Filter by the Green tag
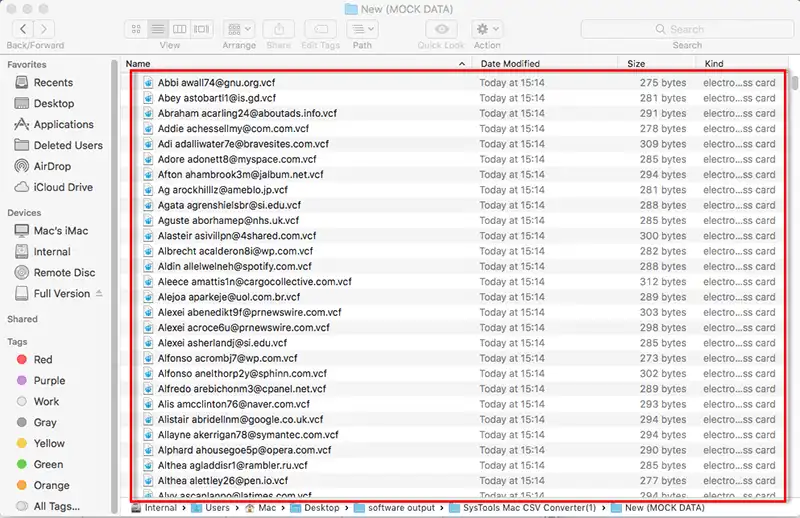 48,464
